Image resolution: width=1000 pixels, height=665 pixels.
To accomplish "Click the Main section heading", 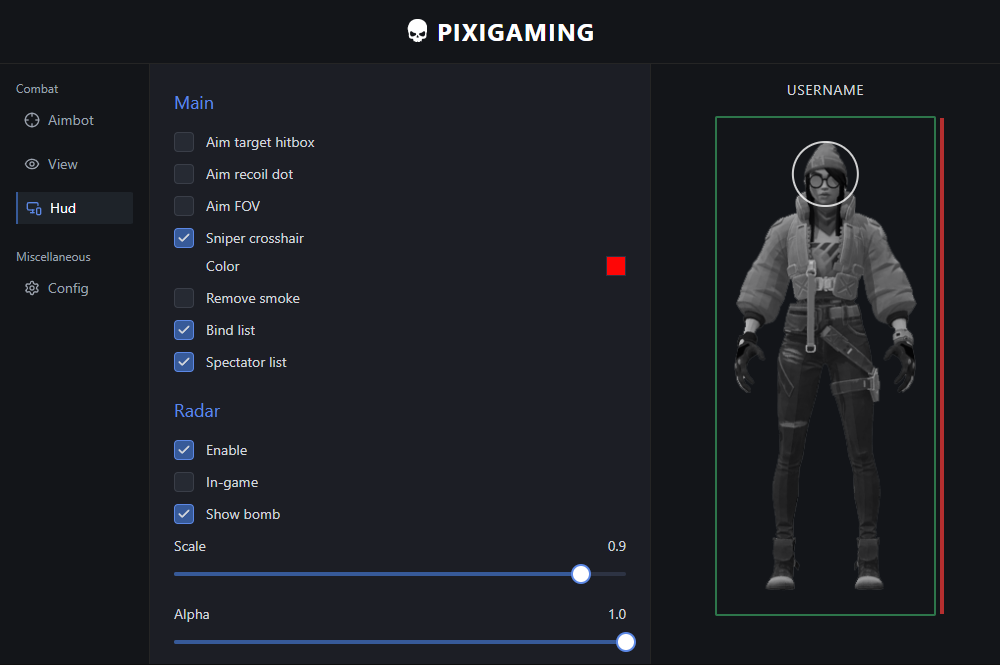I will (x=194, y=103).
